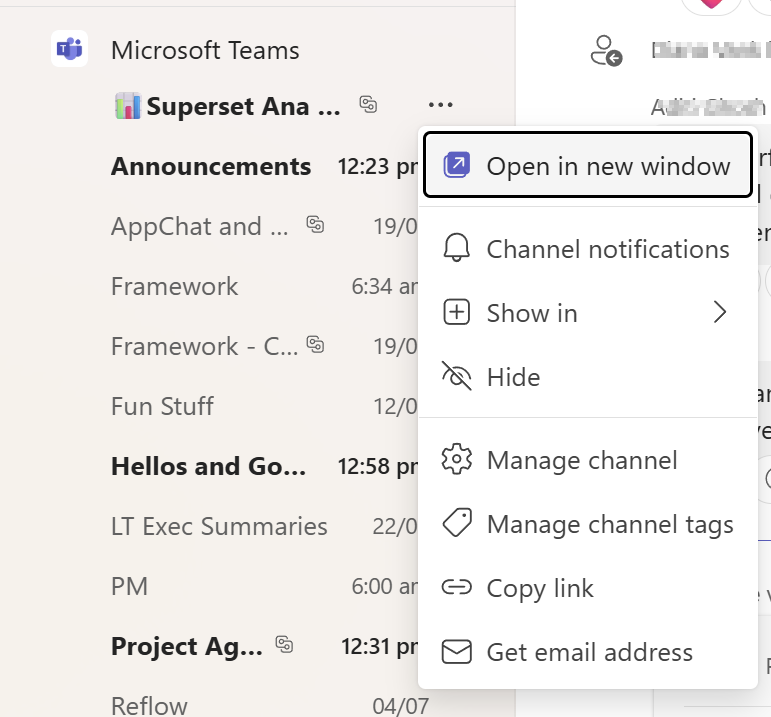Click the crossed-eye Hide icon
771x717 pixels.
tap(457, 376)
